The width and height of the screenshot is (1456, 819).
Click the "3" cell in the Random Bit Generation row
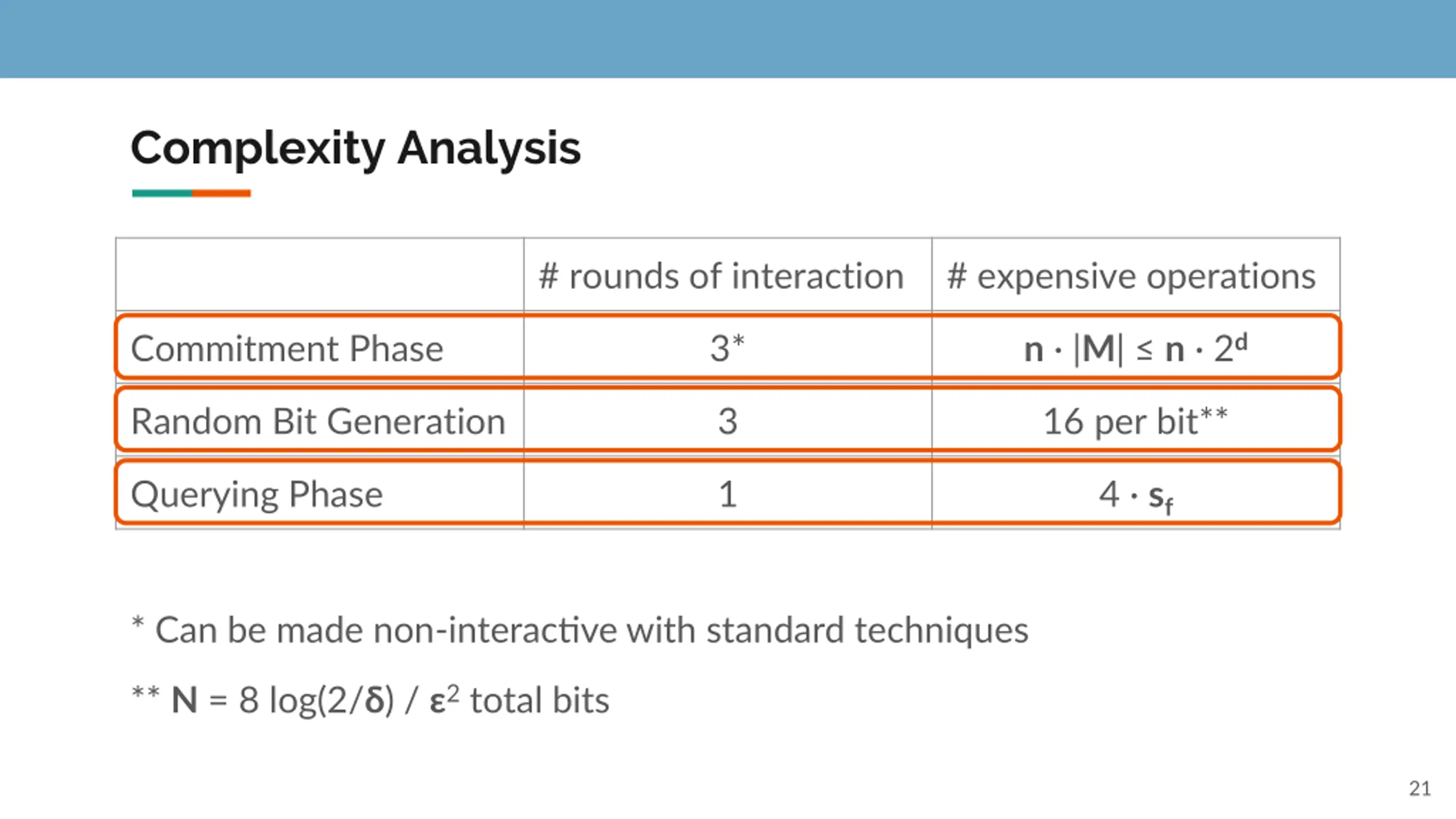(x=727, y=421)
